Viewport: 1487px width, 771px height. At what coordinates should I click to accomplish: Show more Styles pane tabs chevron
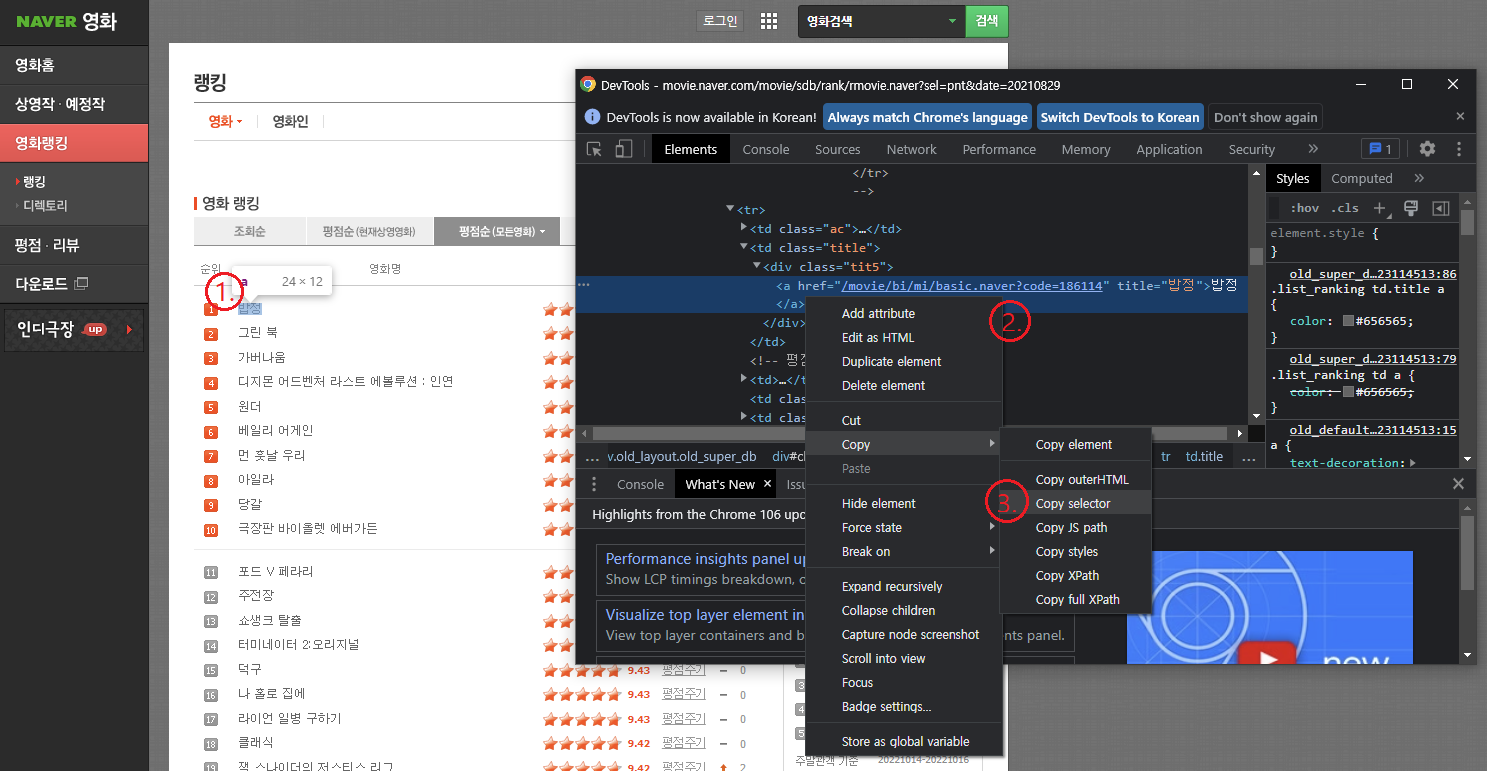coord(1419,178)
